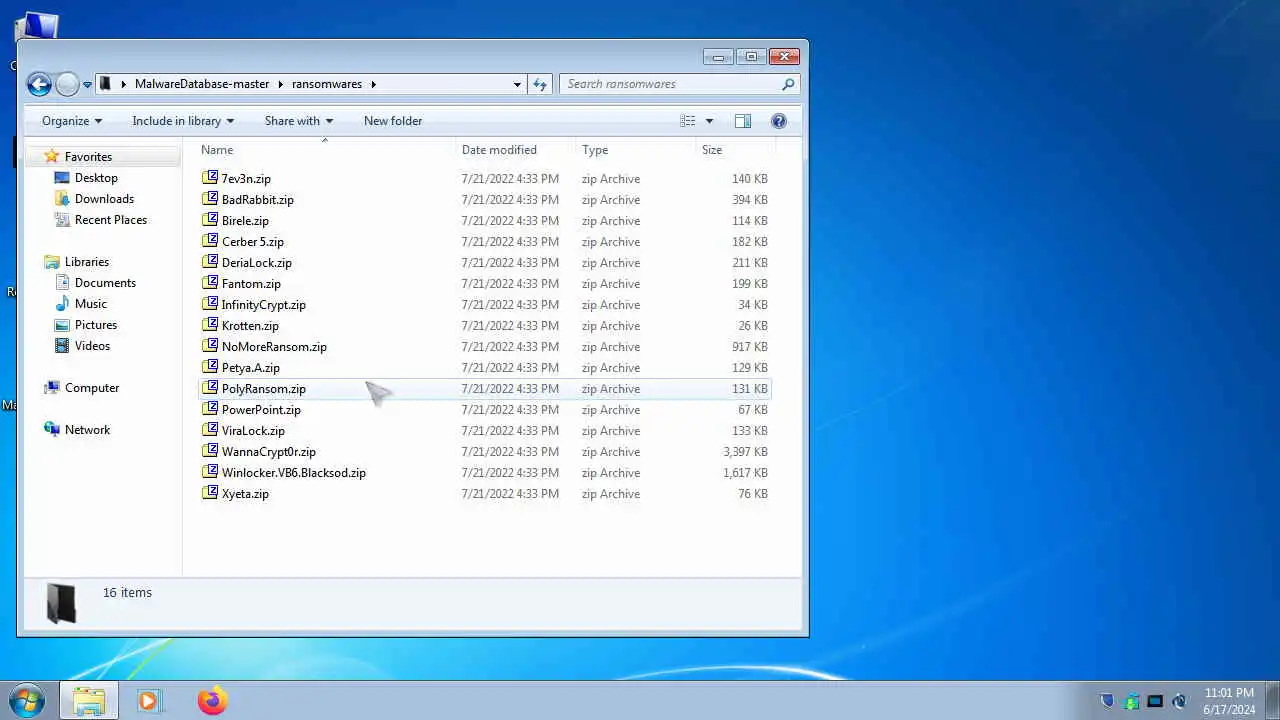Select the Winlocker.VB6.Blacksod.zip file name

(x=294, y=473)
